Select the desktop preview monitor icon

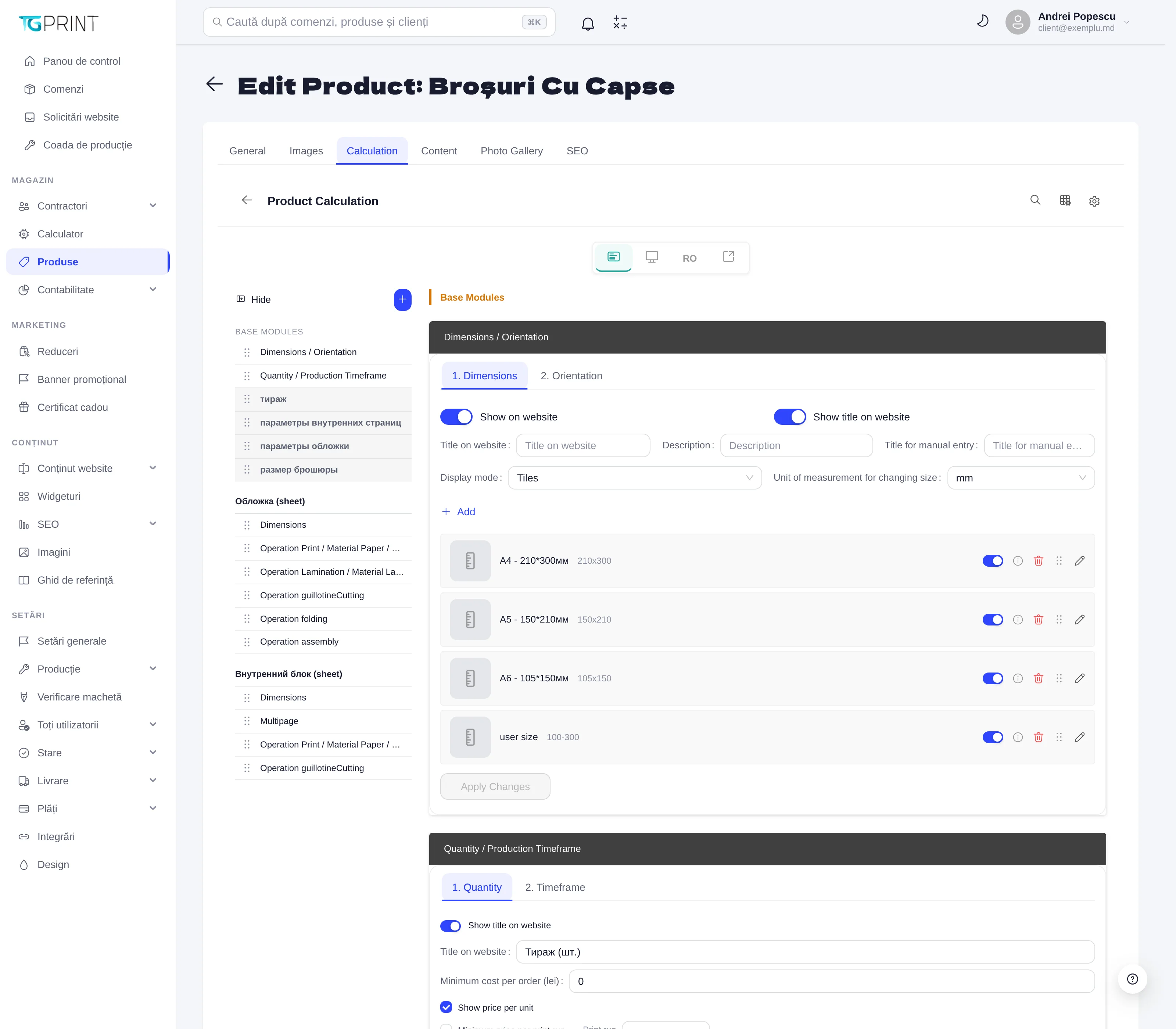coord(652,257)
